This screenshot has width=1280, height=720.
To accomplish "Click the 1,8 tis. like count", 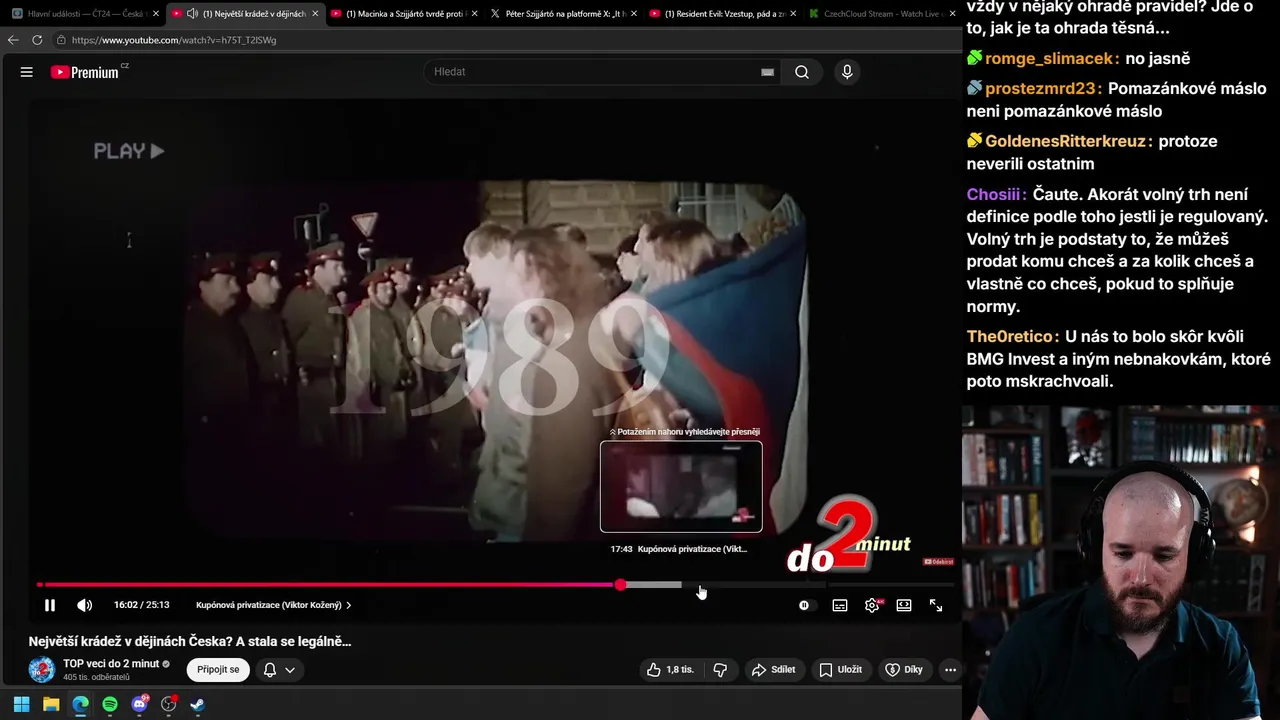I will tap(680, 670).
